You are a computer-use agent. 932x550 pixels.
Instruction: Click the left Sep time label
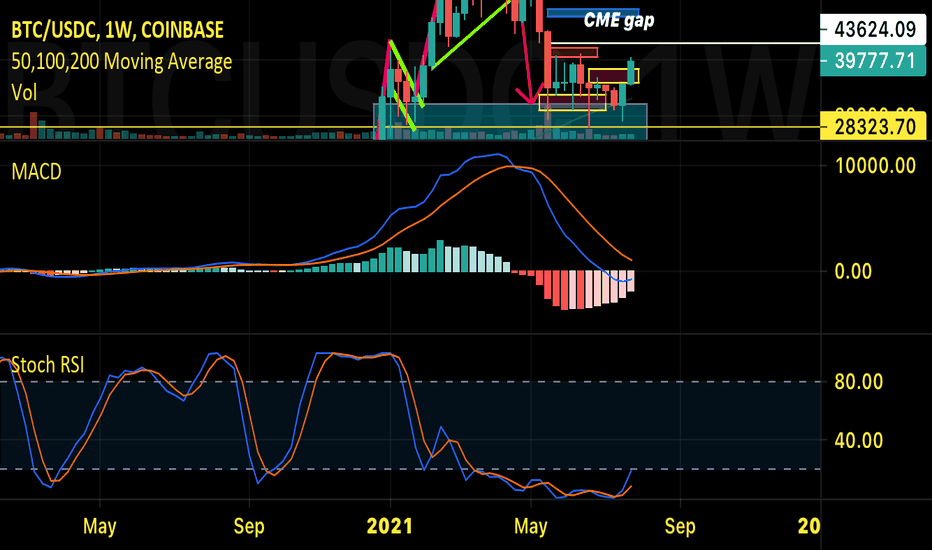248,526
